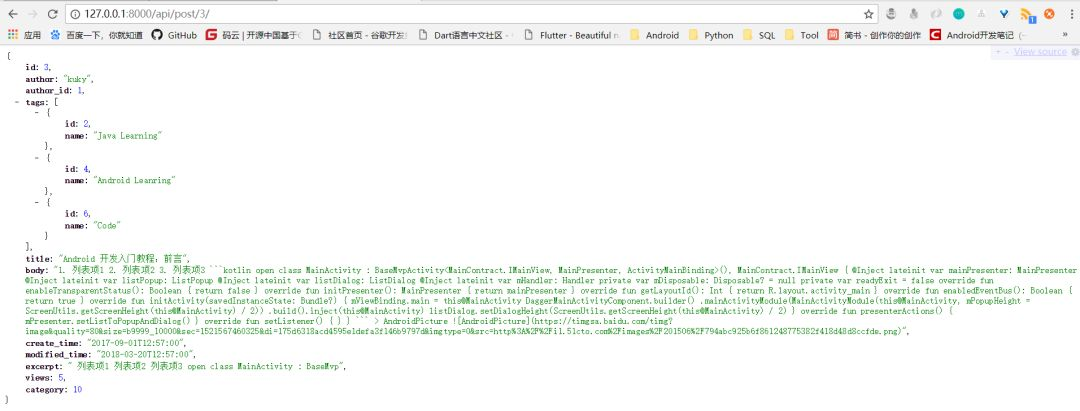Show more bookmarks via double chevron
The width and height of the screenshot is (1080, 411).
[x=1066, y=35]
